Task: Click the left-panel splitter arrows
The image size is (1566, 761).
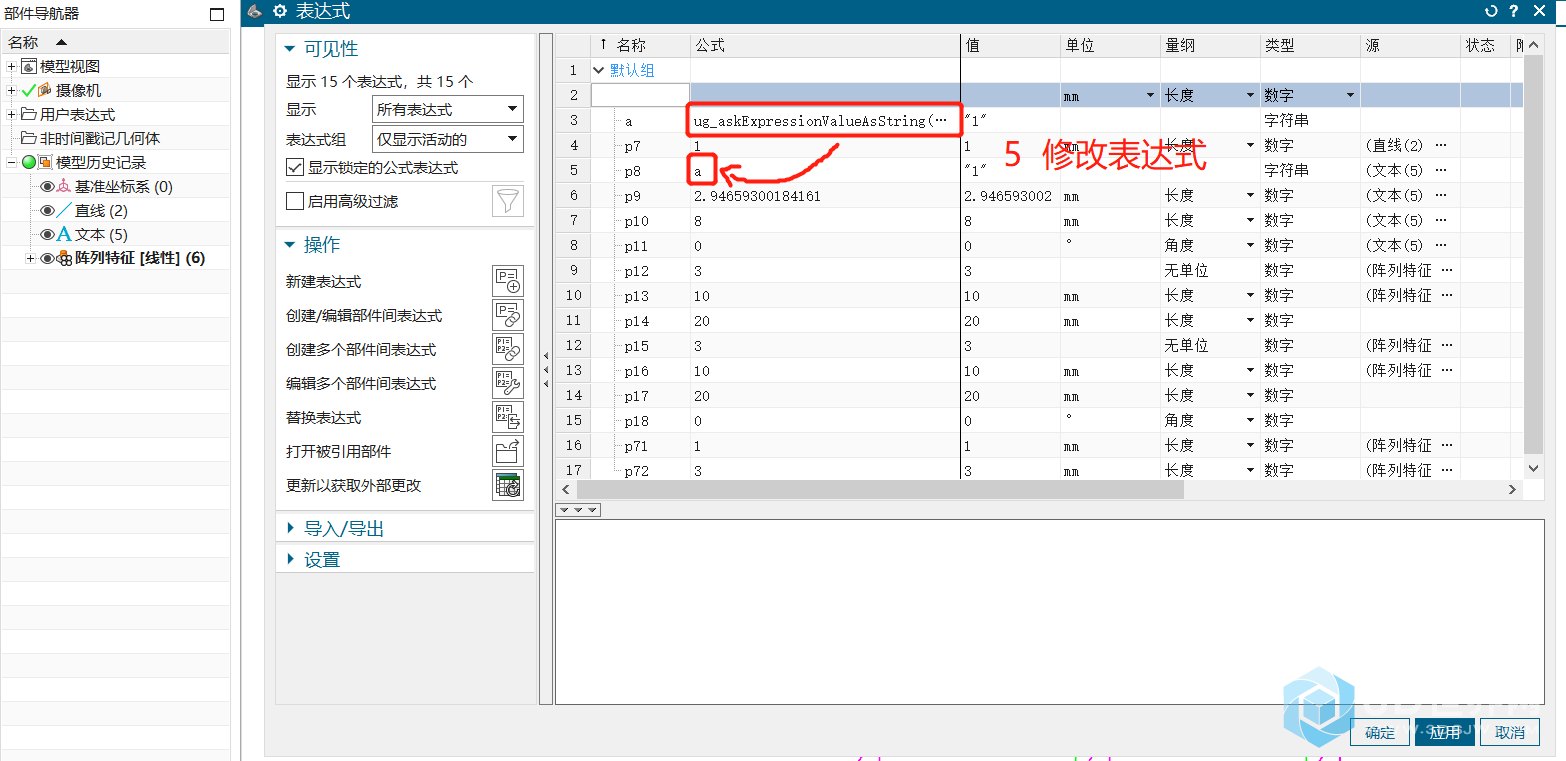Action: [546, 370]
